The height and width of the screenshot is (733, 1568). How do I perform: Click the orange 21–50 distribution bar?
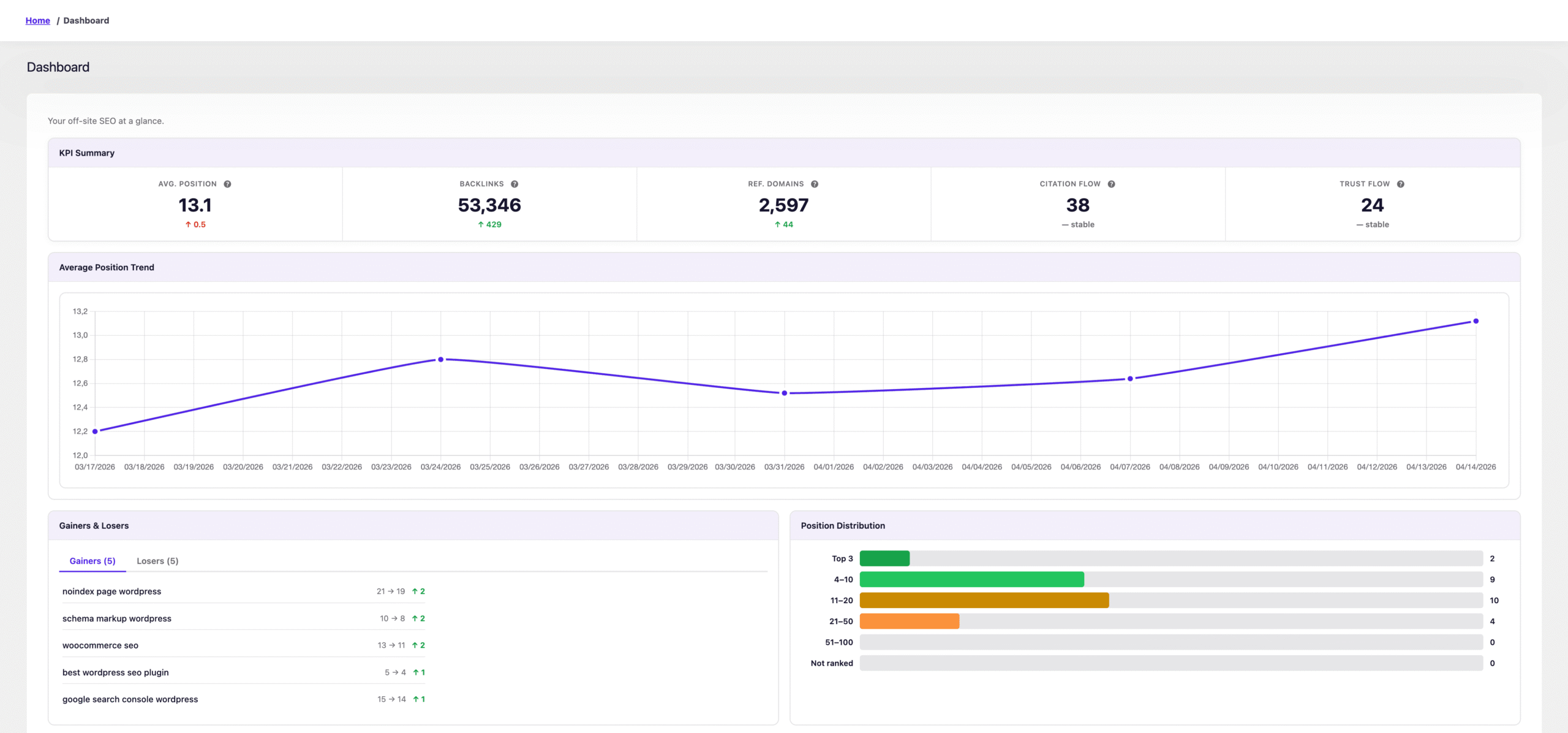tap(909, 621)
